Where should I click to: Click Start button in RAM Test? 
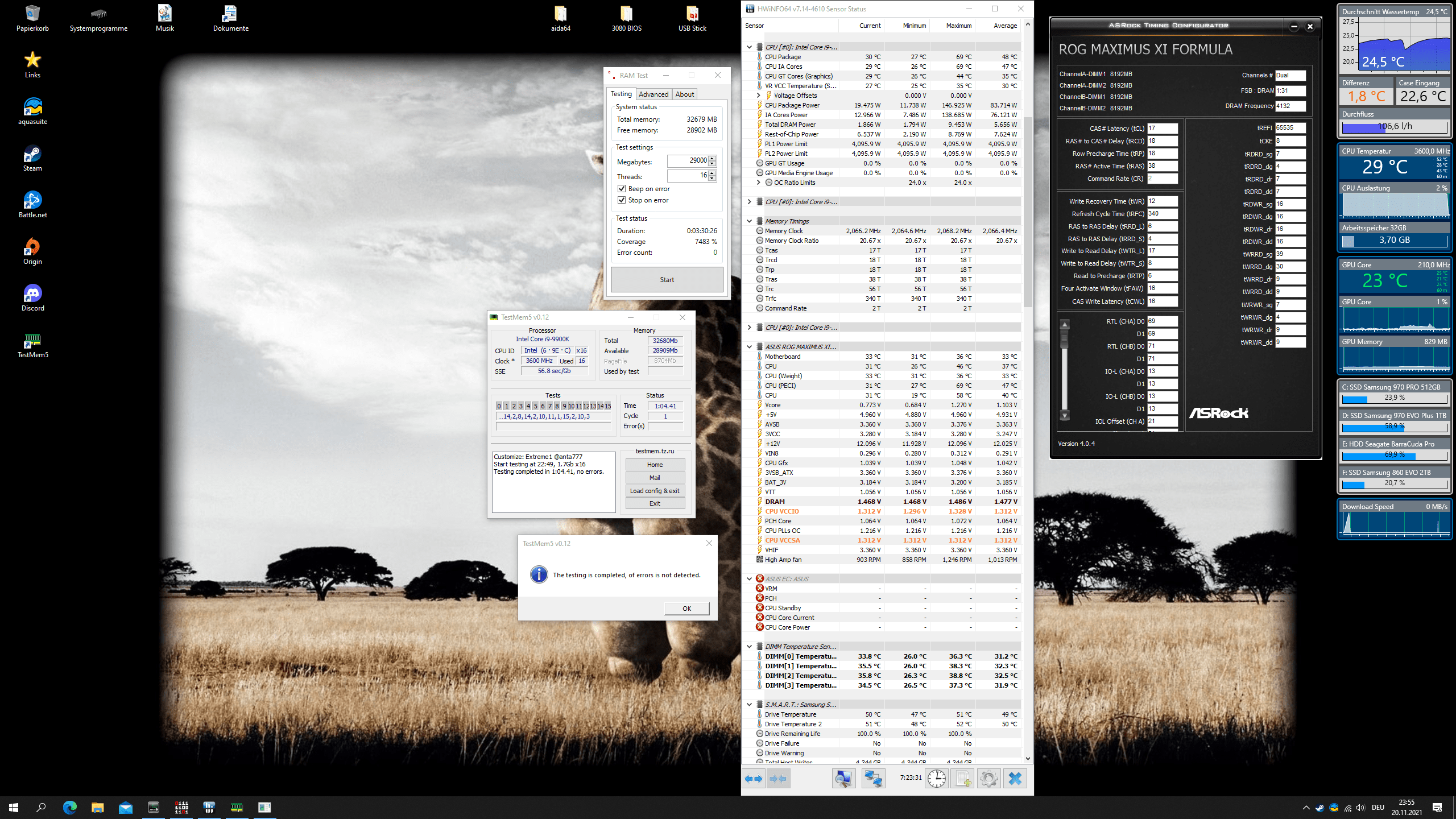point(667,280)
